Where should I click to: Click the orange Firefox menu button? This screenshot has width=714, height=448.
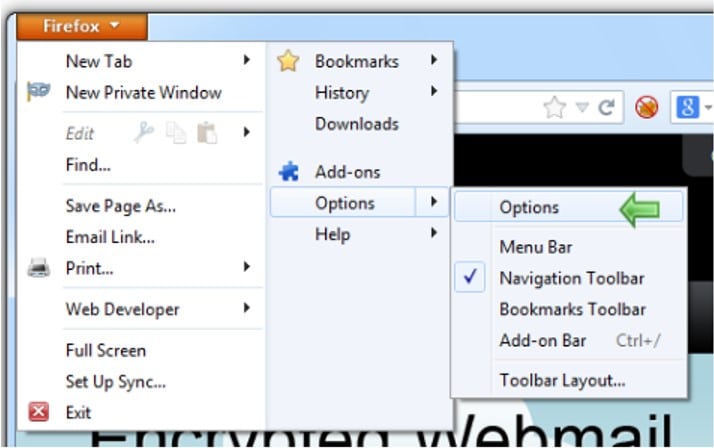point(82,26)
